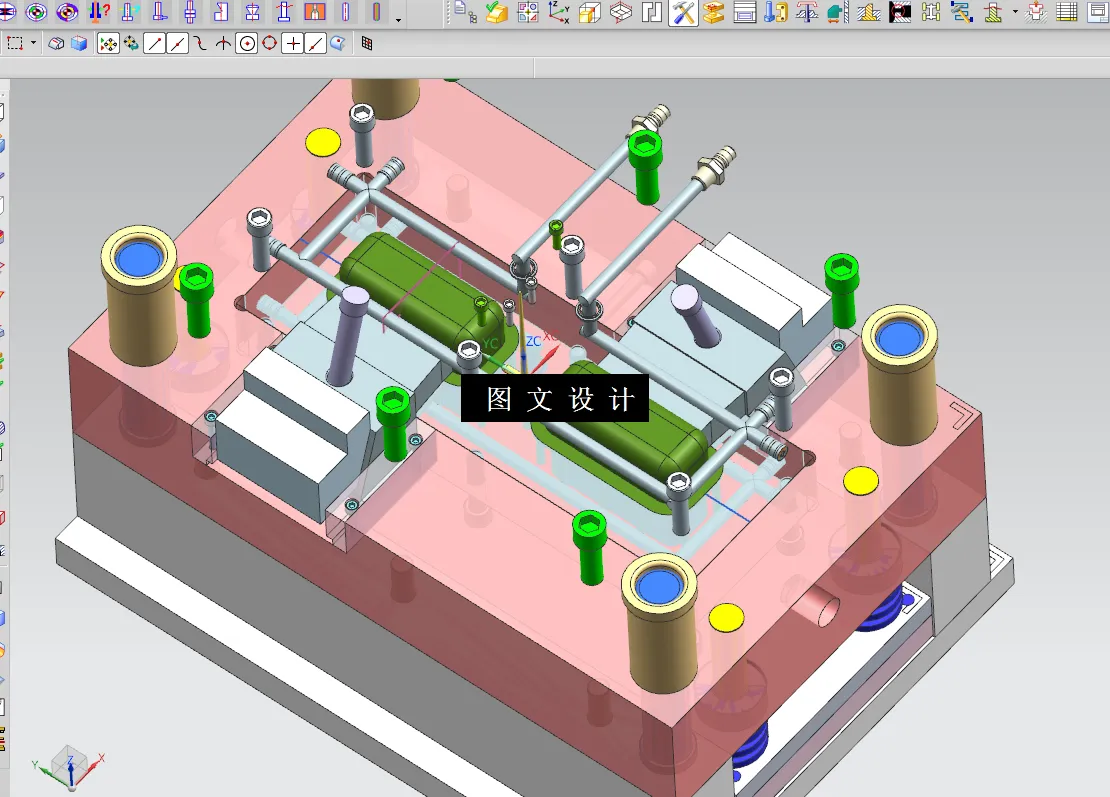This screenshot has width=1110, height=797.
Task: Toggle Point on Curve snap
Action: [x=315, y=44]
